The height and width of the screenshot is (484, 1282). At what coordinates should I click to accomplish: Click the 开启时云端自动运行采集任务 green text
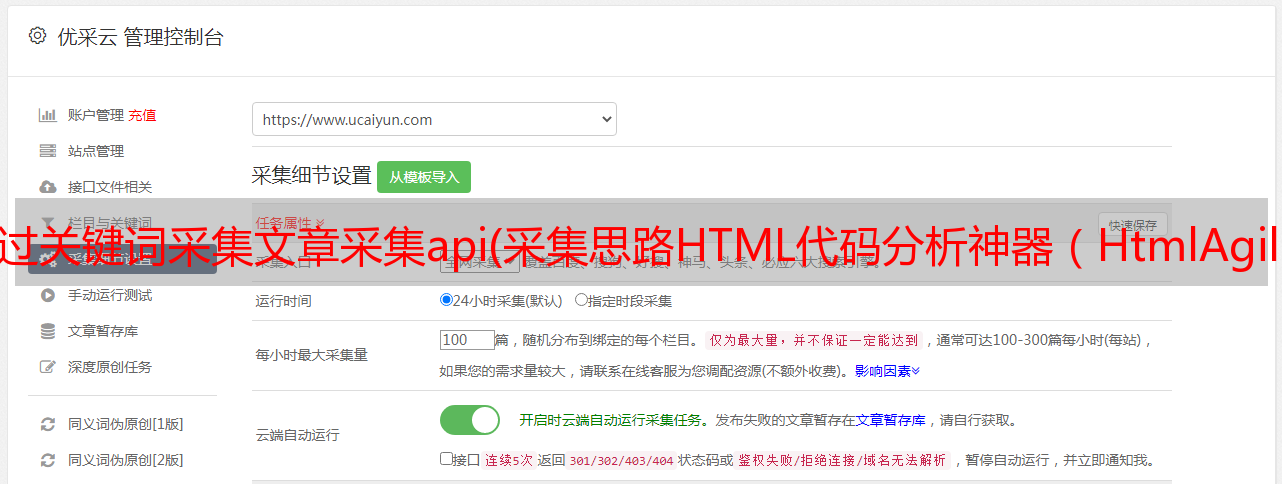coord(609,420)
